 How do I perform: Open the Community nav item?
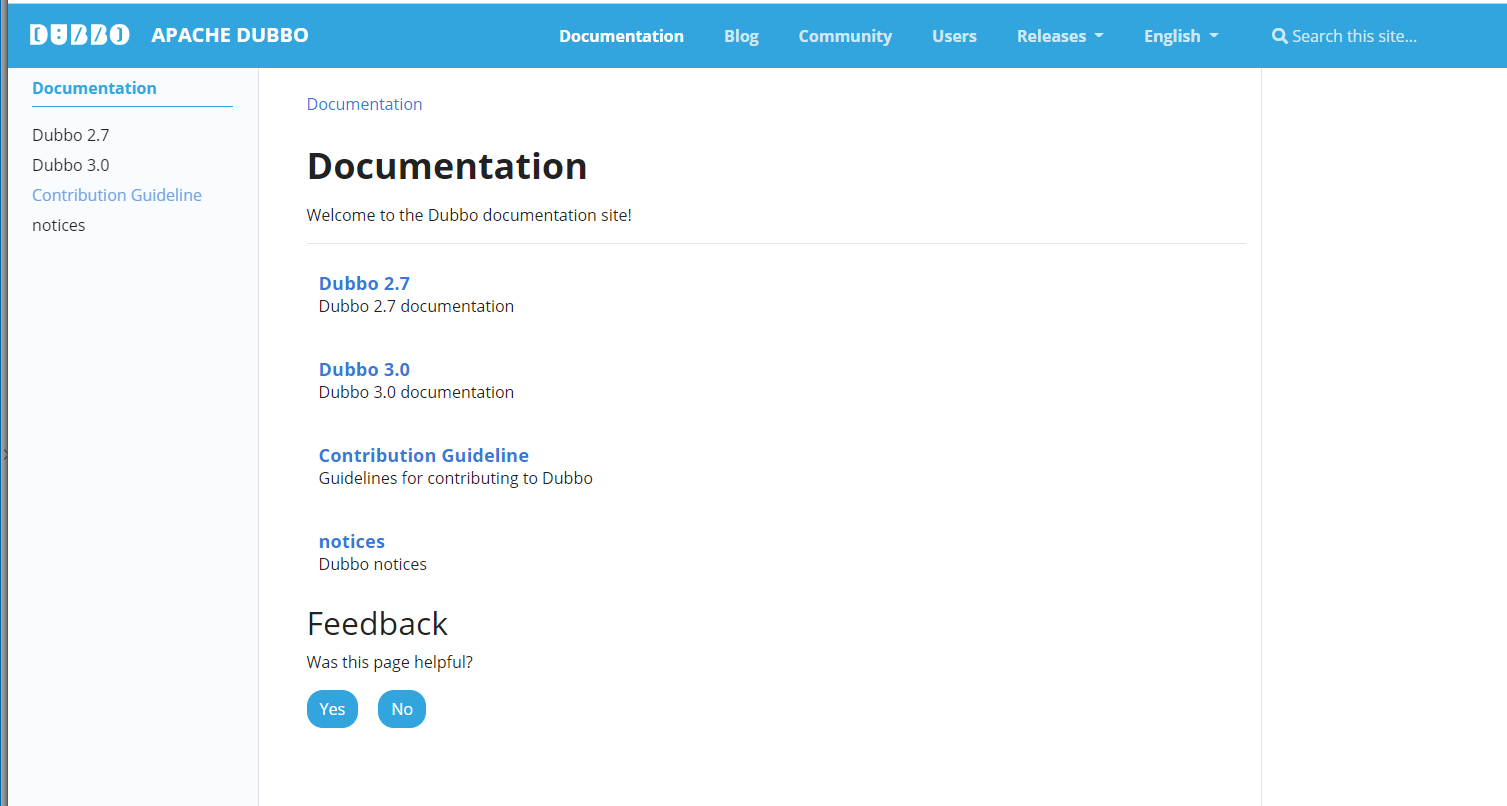point(845,36)
